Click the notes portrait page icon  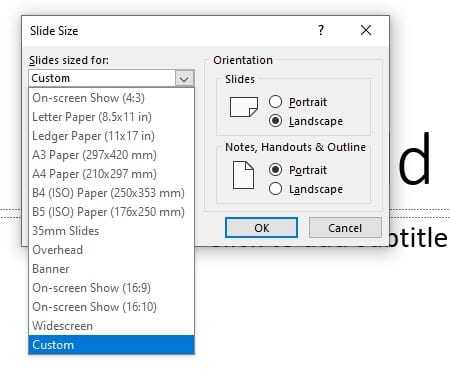pyautogui.click(x=243, y=175)
